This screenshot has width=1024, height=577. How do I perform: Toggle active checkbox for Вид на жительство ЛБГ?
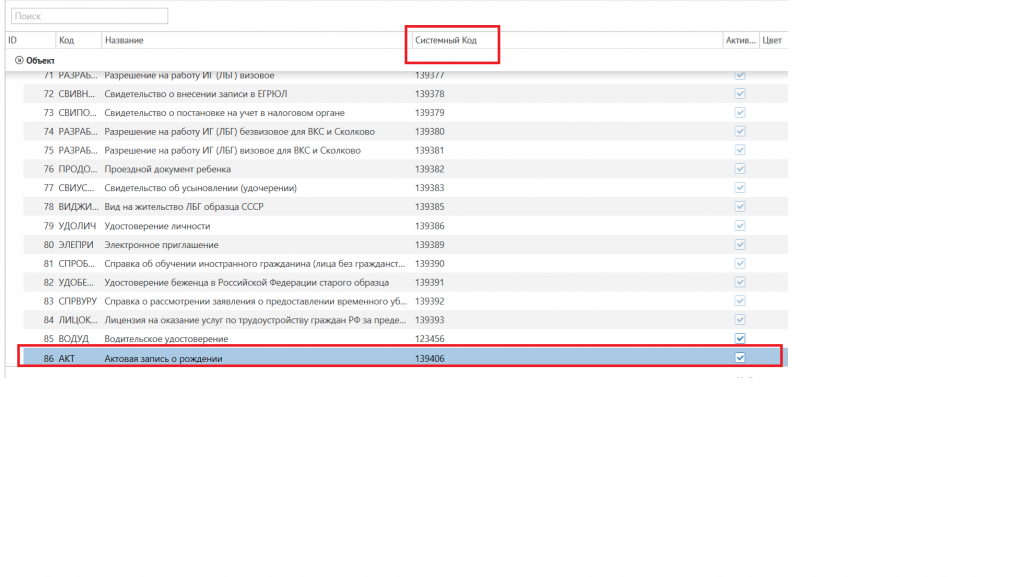[740, 207]
